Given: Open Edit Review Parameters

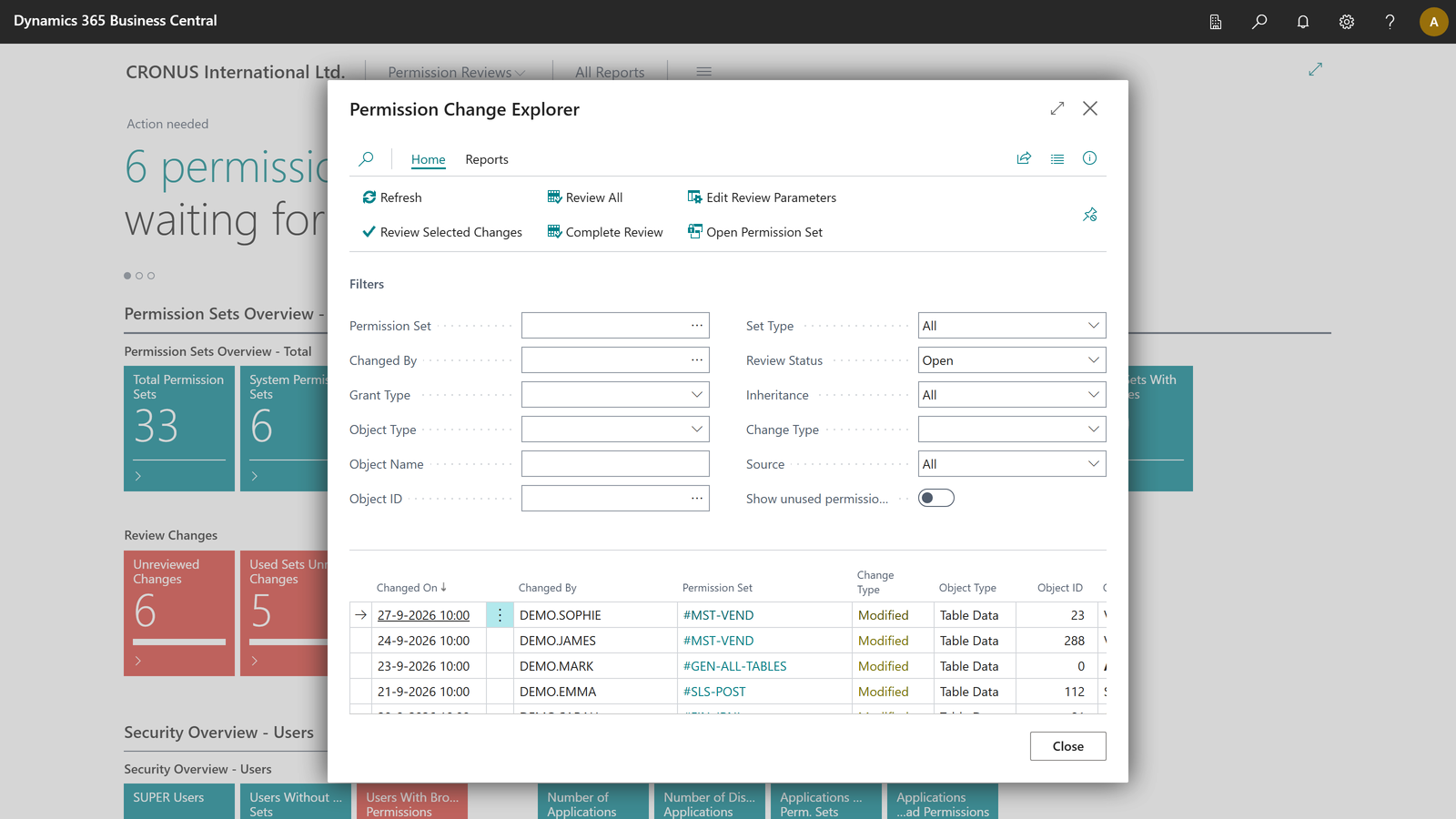Looking at the screenshot, I should click(762, 197).
